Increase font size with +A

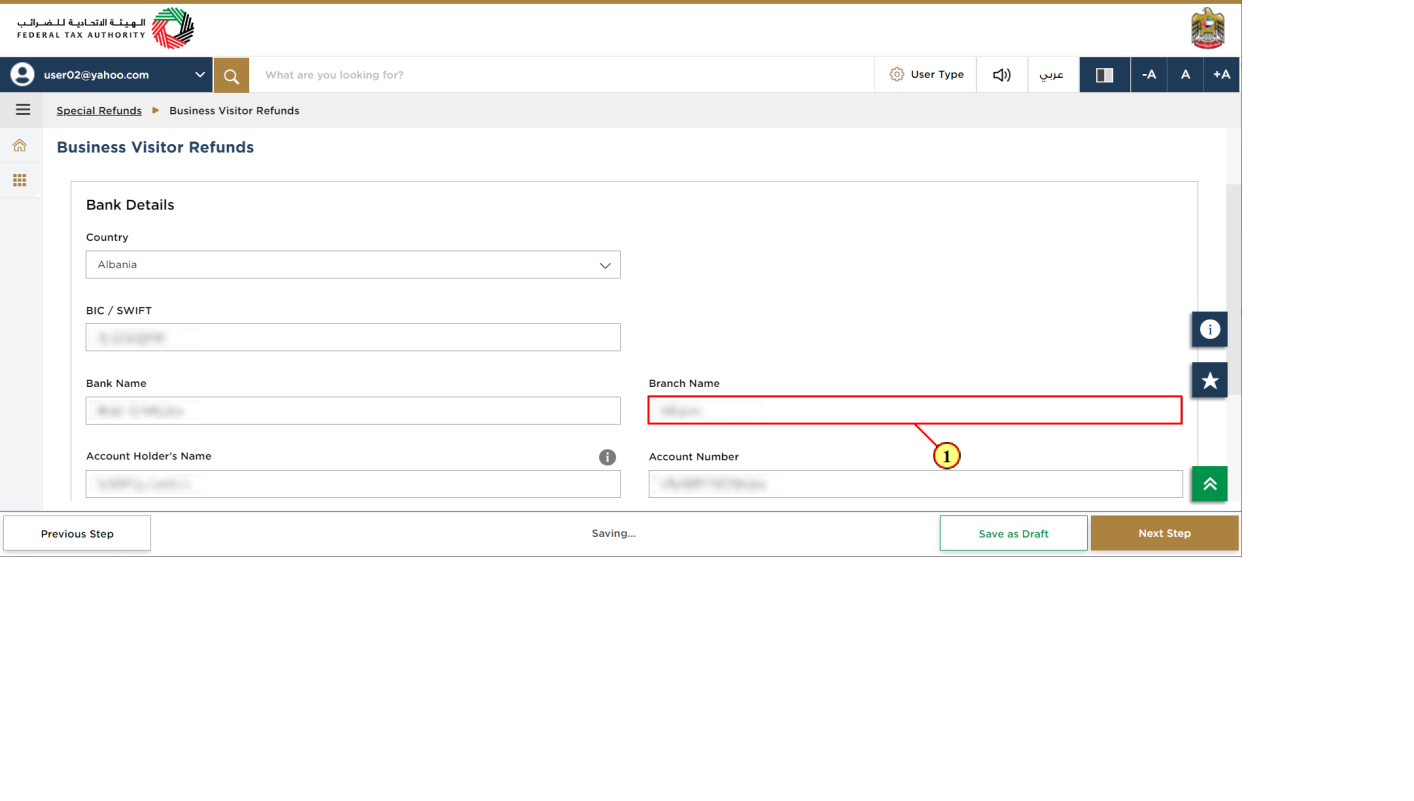click(x=1222, y=75)
